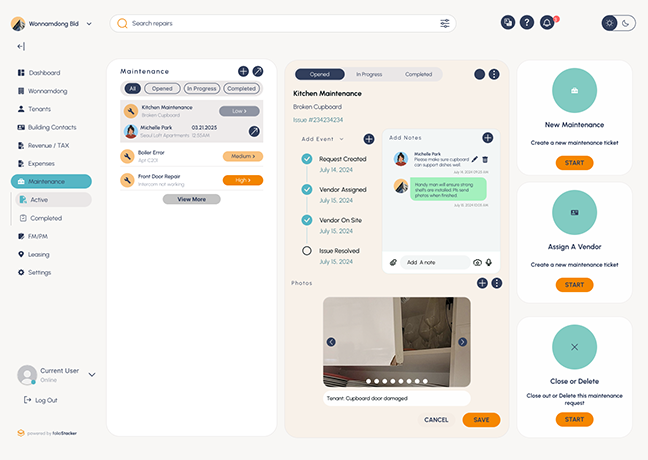The width and height of the screenshot is (648, 460).
Task: Click the help question mark icon
Action: pyautogui.click(x=527, y=23)
